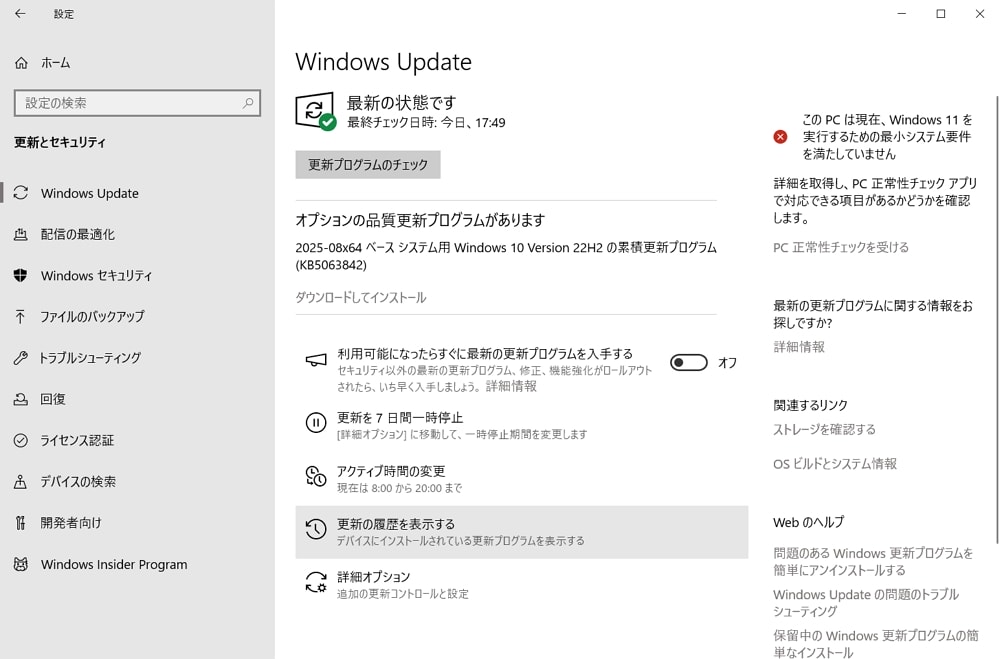1000x659 pixels.
Task: Open 回復 settings page
Action: pyautogui.click(x=53, y=399)
